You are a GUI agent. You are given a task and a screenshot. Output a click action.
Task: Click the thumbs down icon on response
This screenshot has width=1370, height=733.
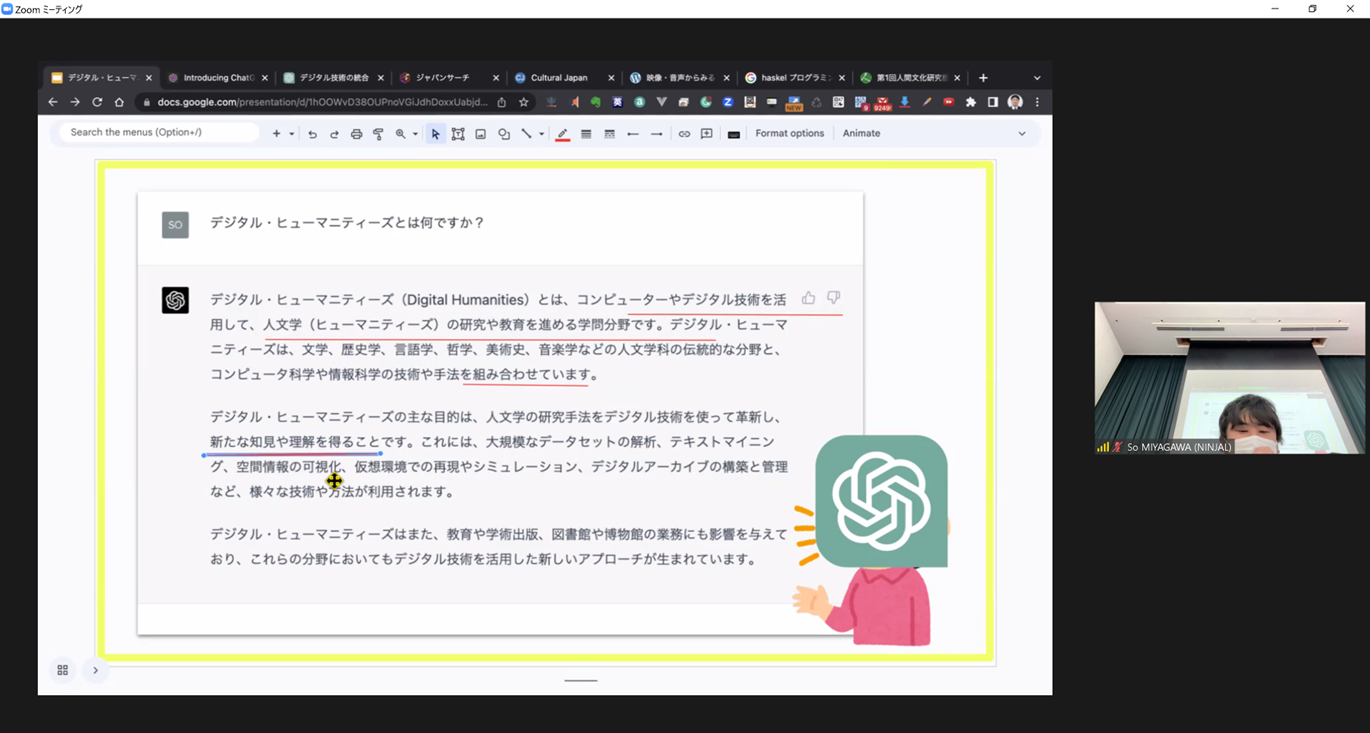tap(833, 298)
